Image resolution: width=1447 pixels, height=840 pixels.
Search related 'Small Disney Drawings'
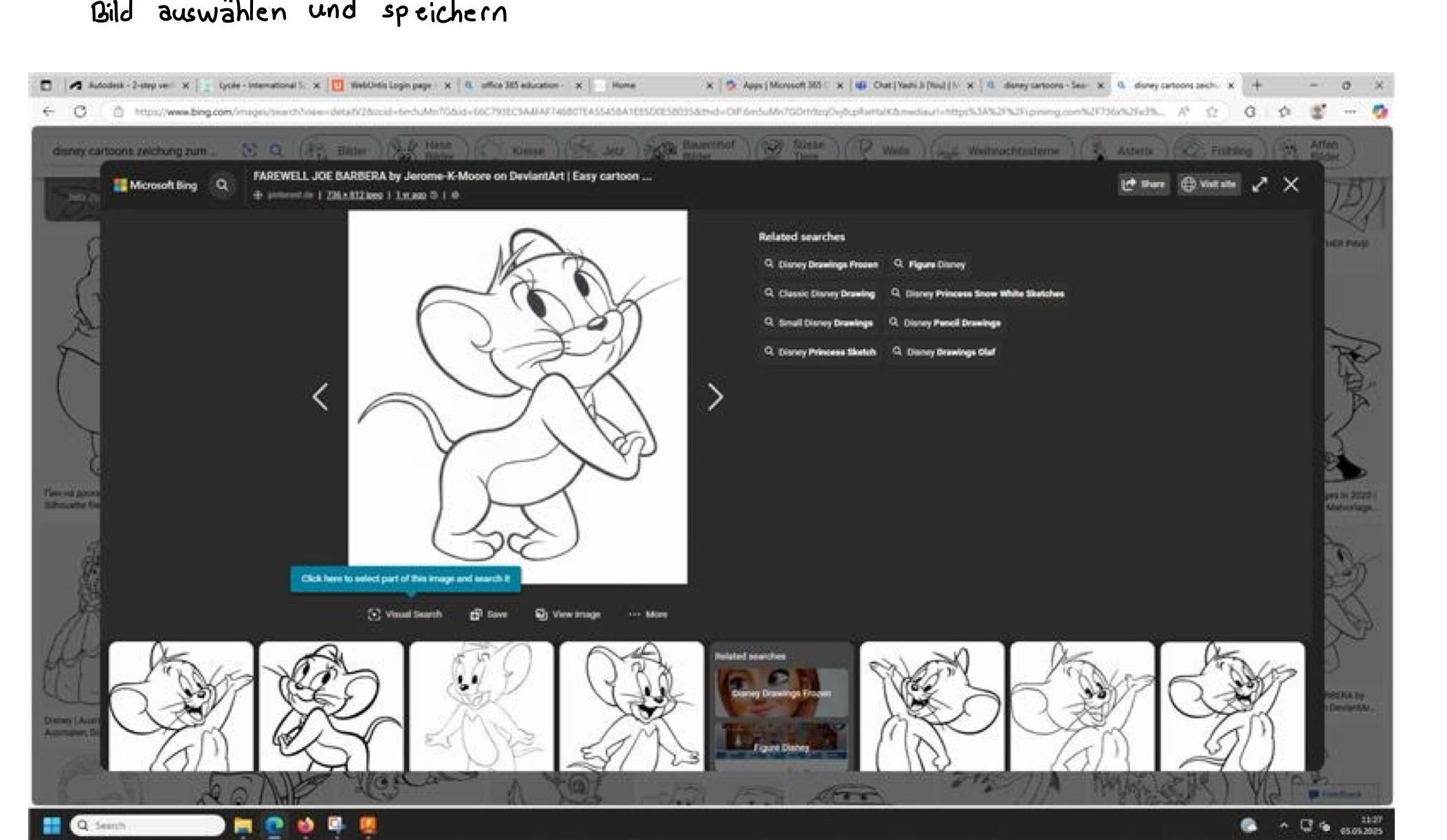coord(818,323)
